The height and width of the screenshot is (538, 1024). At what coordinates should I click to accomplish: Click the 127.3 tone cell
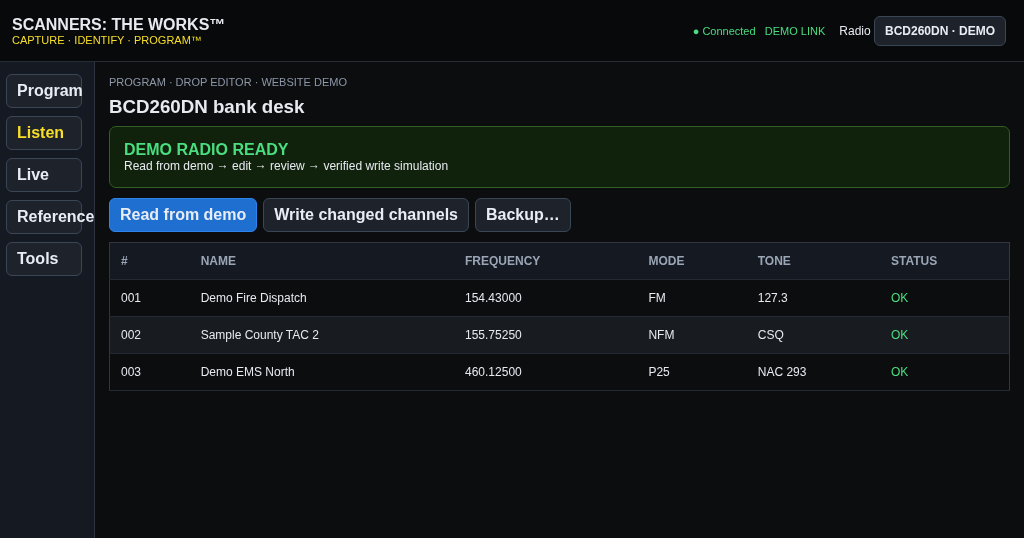773,298
